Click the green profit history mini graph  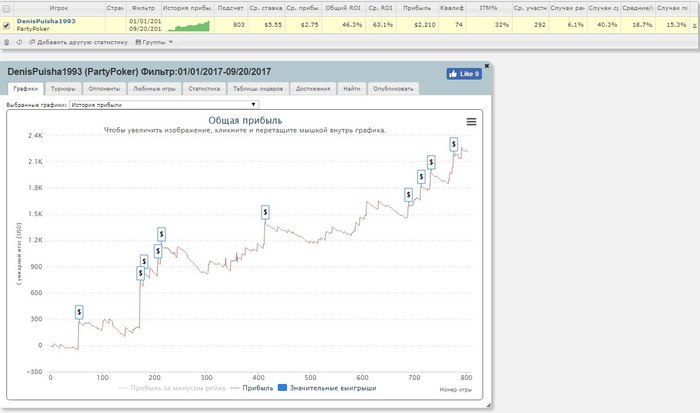pos(188,26)
